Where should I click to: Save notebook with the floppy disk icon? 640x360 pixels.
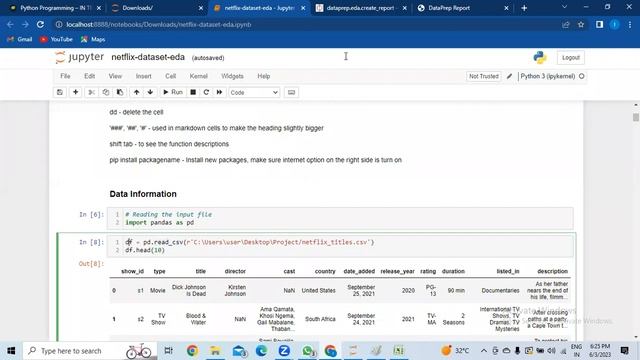(60, 92)
